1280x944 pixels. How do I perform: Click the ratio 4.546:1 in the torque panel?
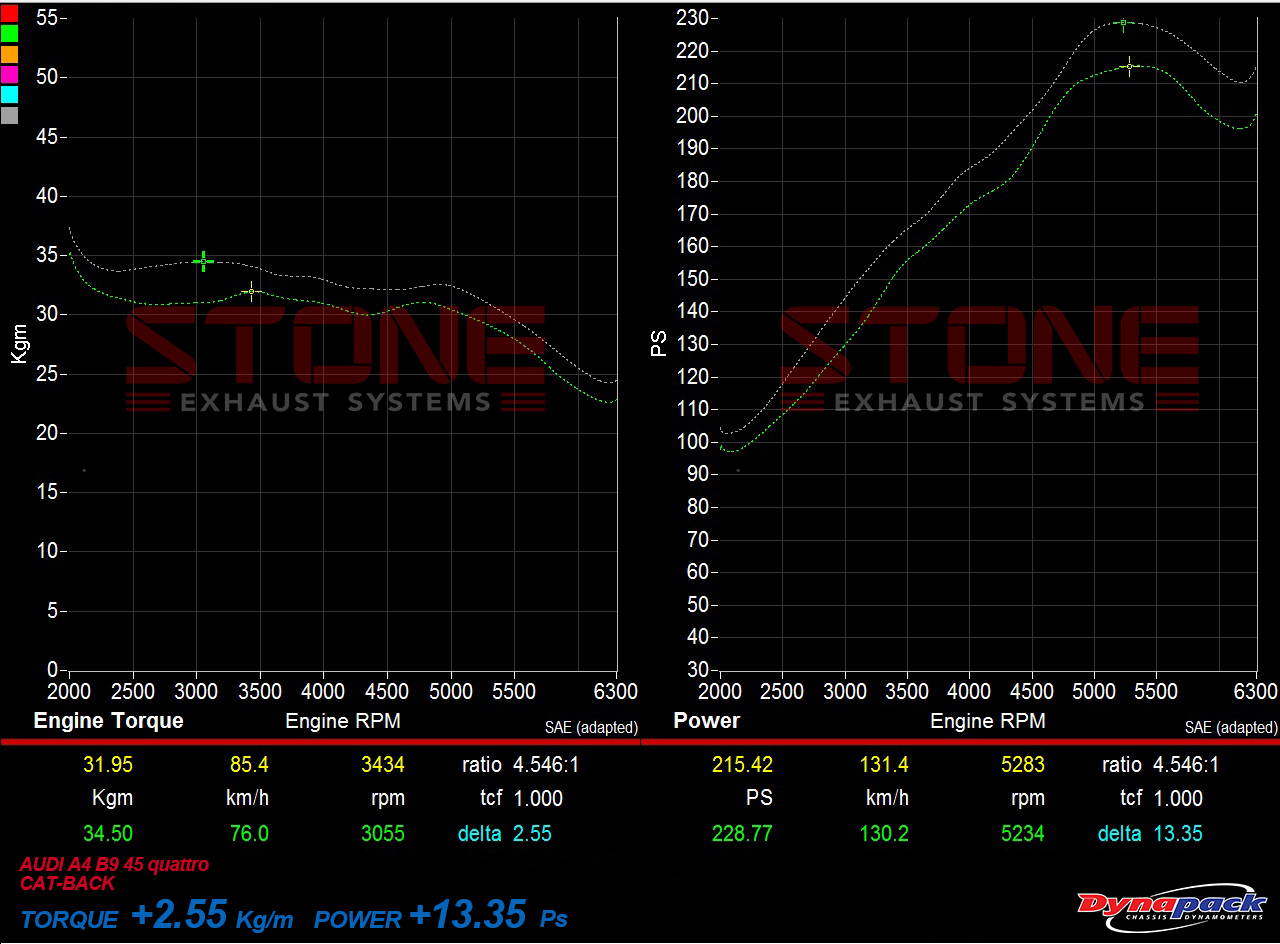tap(521, 765)
